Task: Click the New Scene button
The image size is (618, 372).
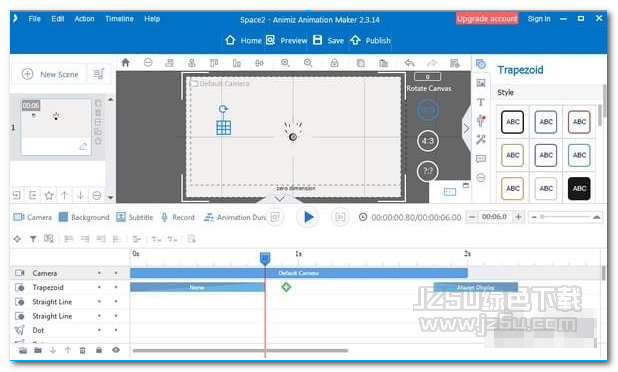Action: (50, 74)
